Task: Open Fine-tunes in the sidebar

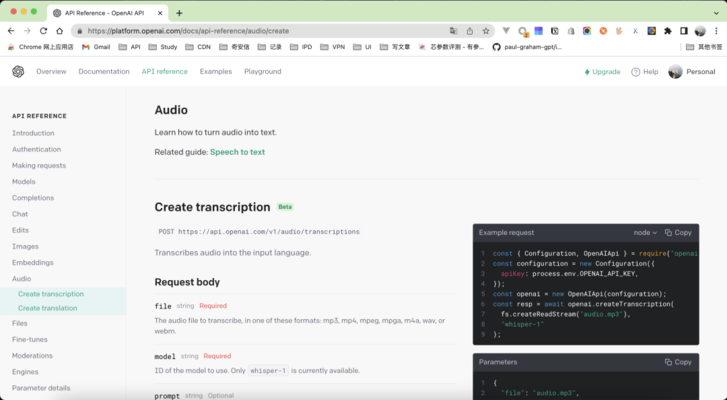Action: (30, 339)
